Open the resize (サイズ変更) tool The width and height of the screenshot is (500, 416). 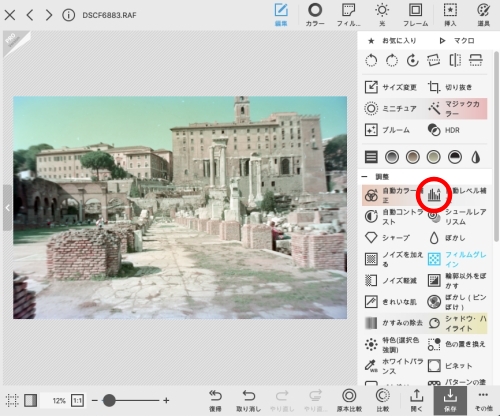(x=391, y=87)
